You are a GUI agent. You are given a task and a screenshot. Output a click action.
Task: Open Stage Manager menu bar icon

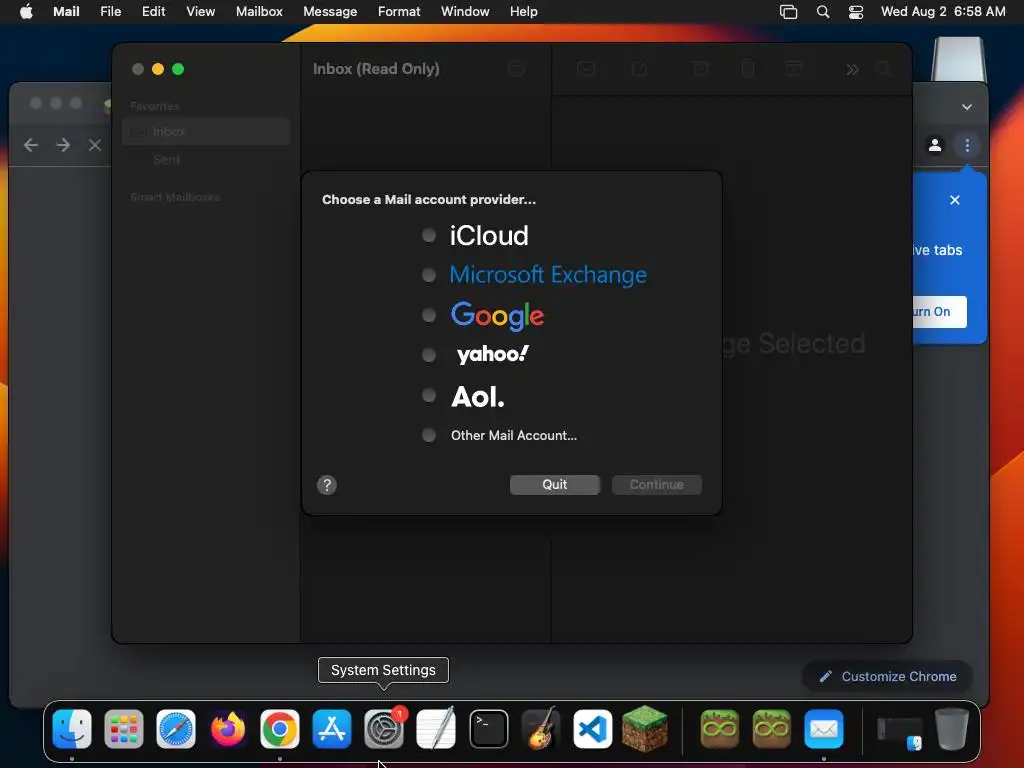click(x=788, y=12)
